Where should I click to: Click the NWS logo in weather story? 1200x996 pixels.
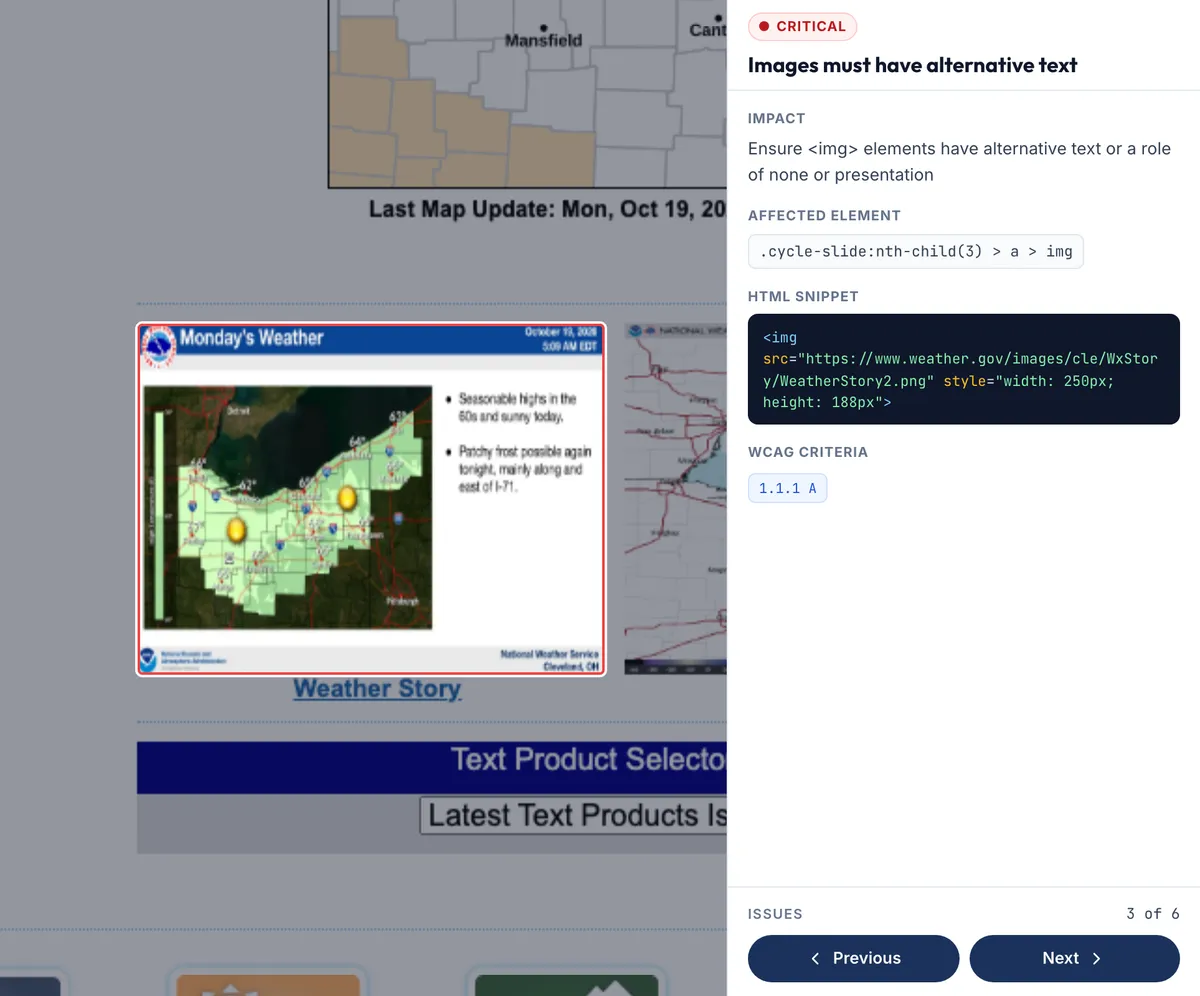159,348
